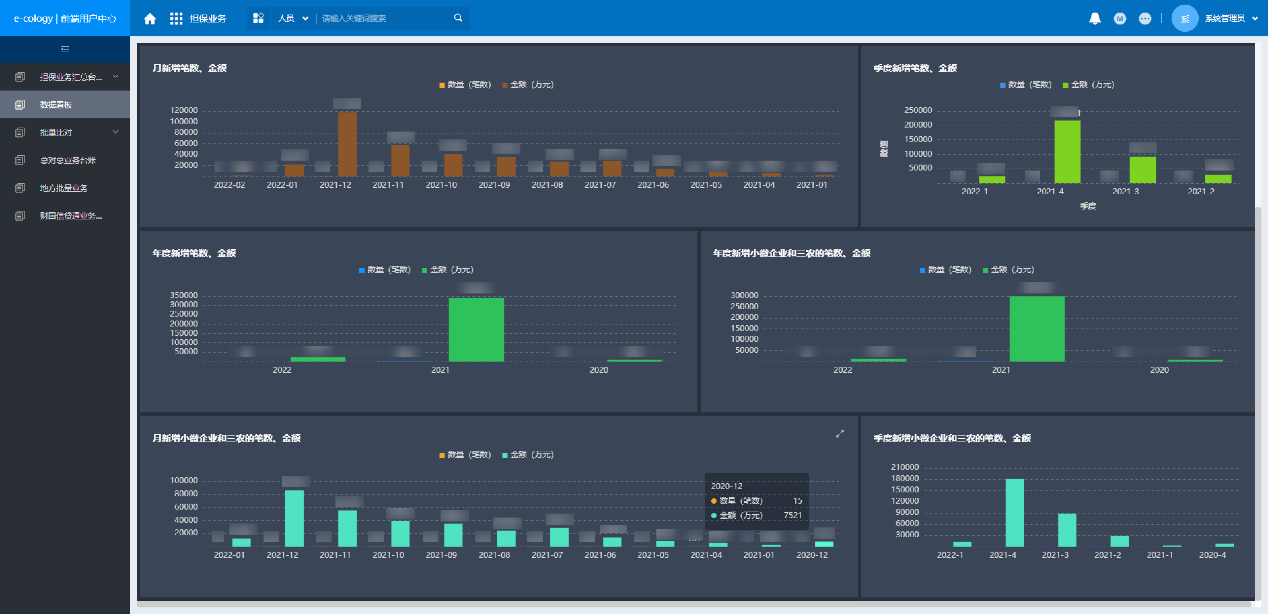Toggle teal 金额 legend in 月新增小微企业和三农 chart
This screenshot has height=614, width=1268.
tap(527, 455)
